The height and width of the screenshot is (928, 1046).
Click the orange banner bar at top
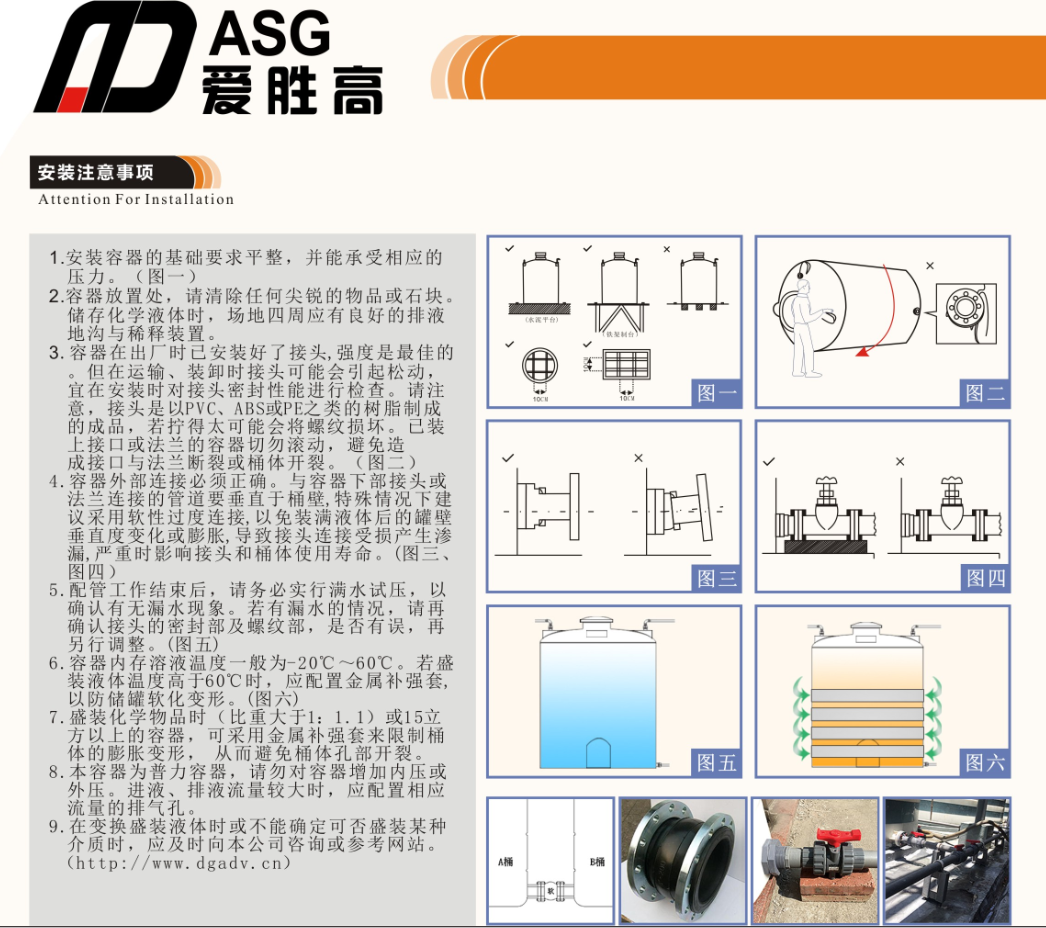click(x=760, y=67)
